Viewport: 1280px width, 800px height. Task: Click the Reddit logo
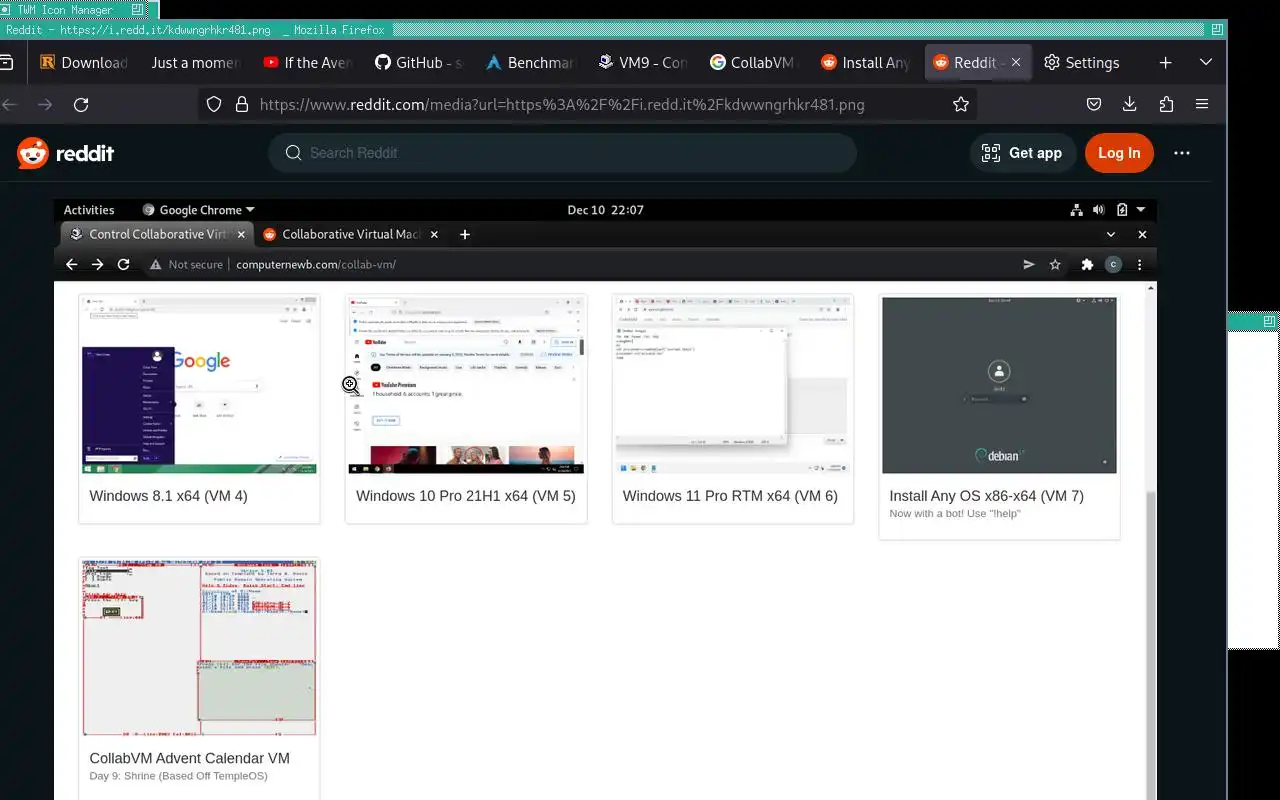tap(65, 153)
